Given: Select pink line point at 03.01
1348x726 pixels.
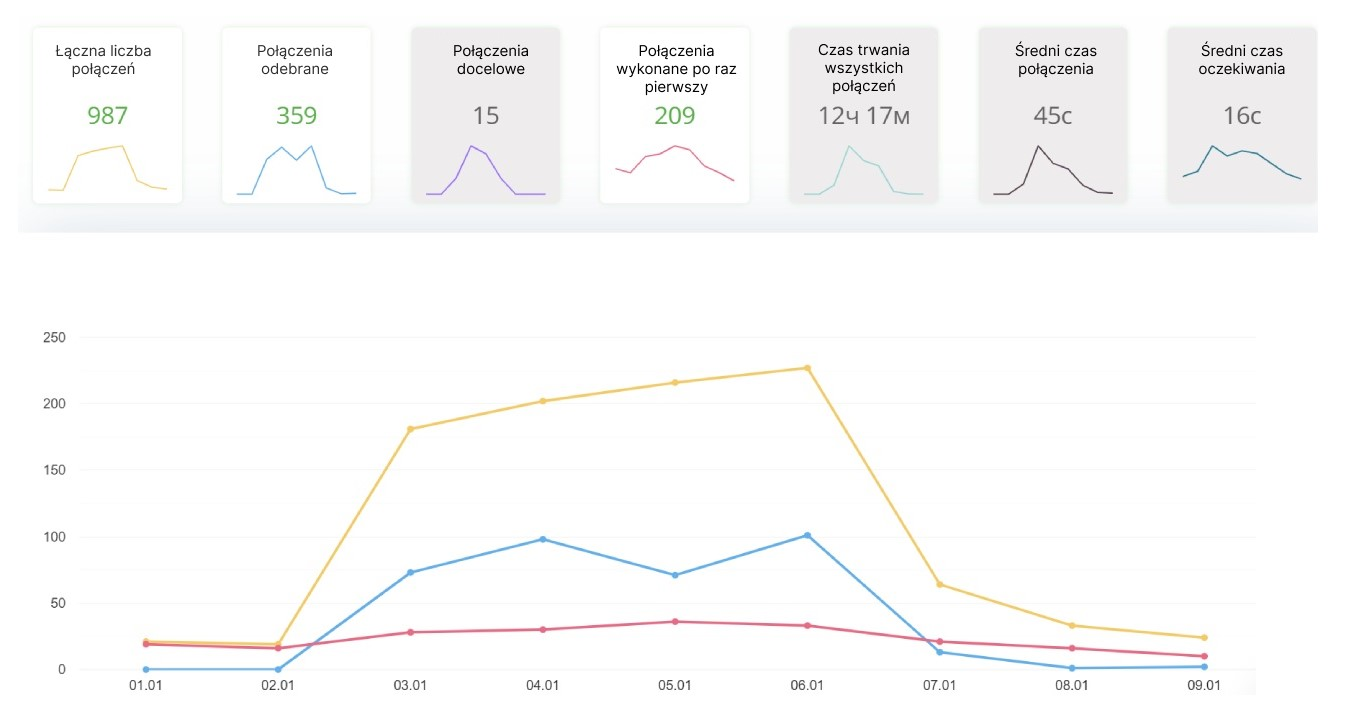Looking at the screenshot, I should click(x=410, y=632).
